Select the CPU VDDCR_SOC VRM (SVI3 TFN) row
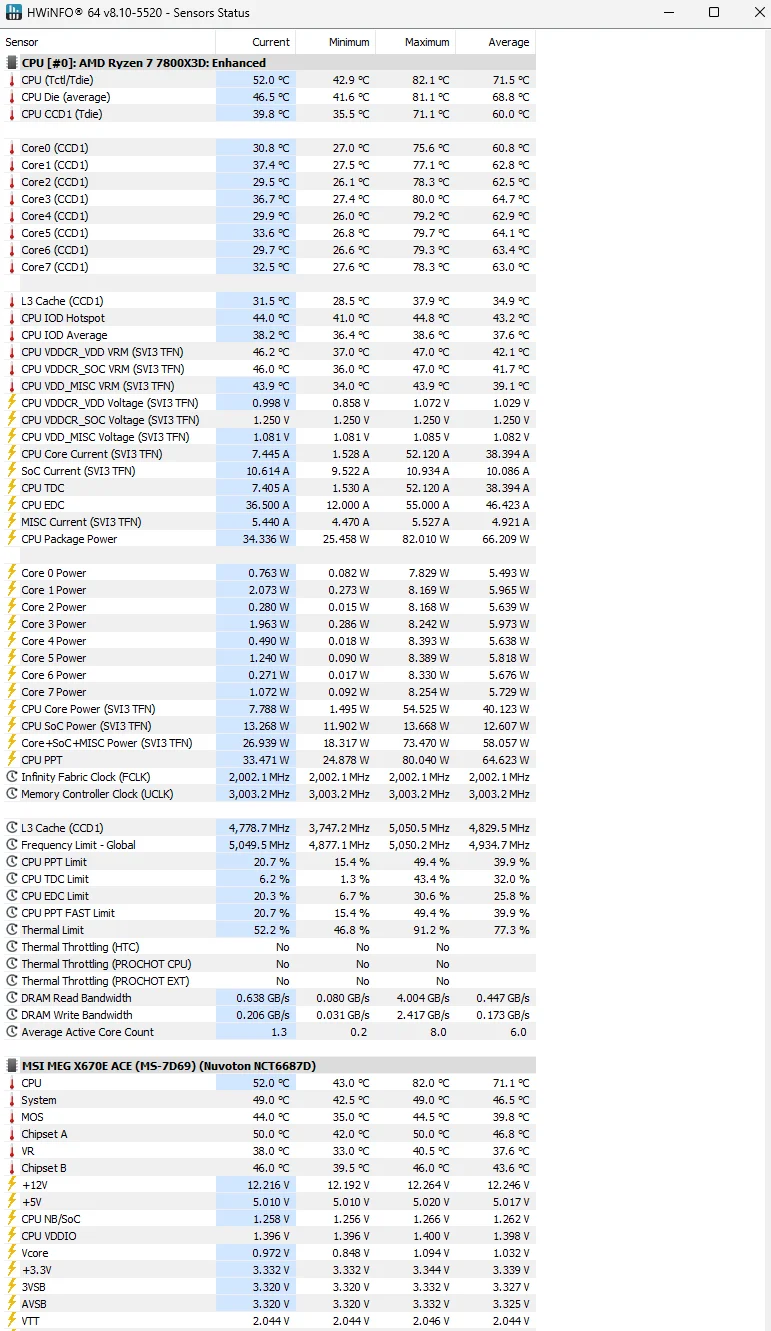 tap(268, 369)
